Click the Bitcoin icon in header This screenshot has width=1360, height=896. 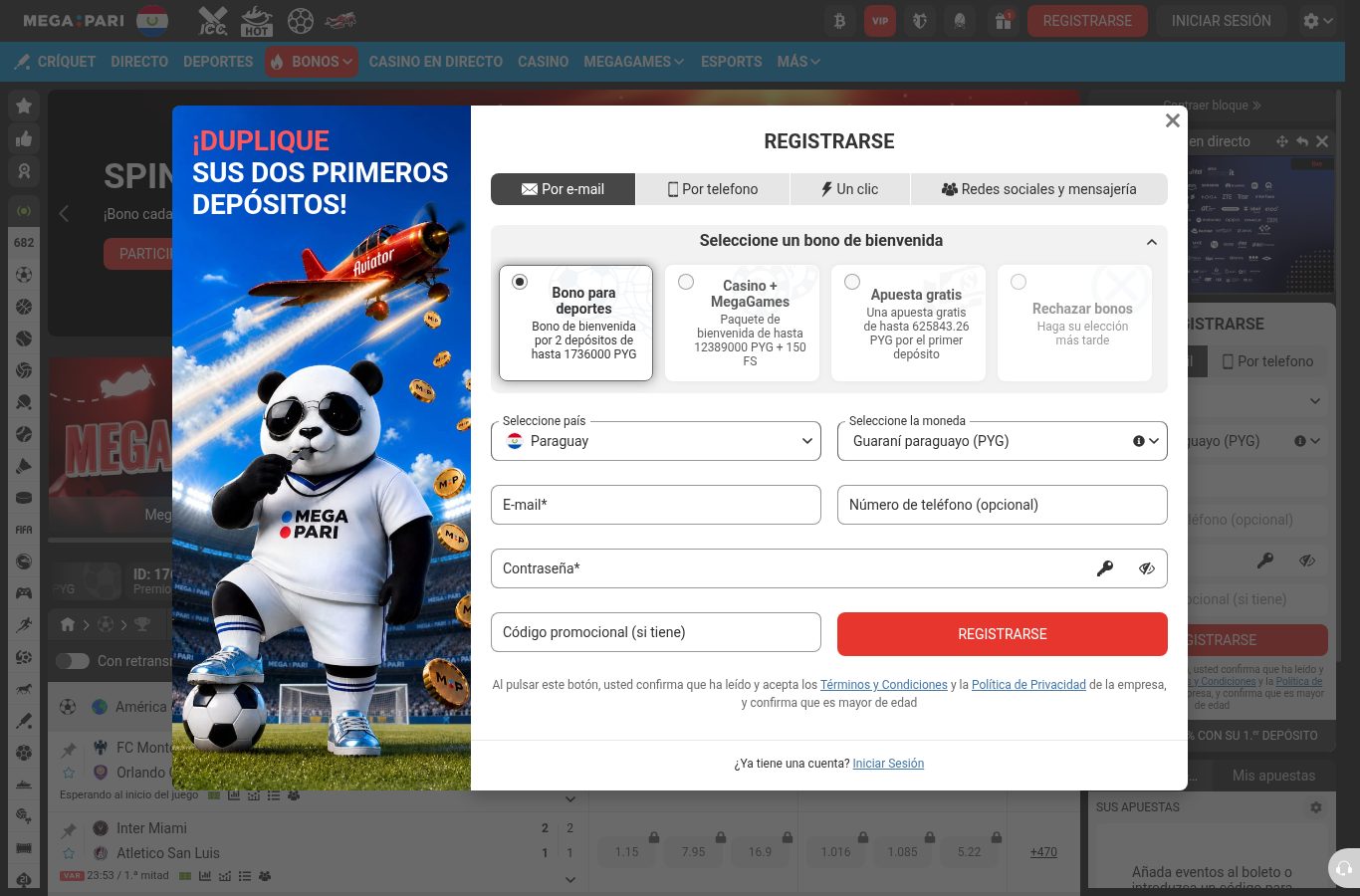click(839, 21)
